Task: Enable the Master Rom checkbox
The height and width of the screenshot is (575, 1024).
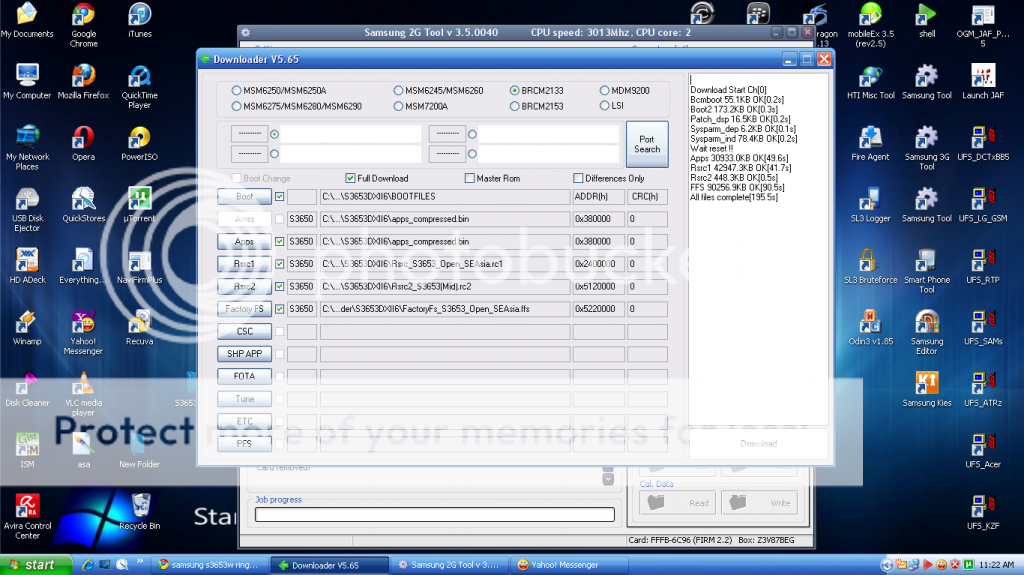Action: coord(470,178)
